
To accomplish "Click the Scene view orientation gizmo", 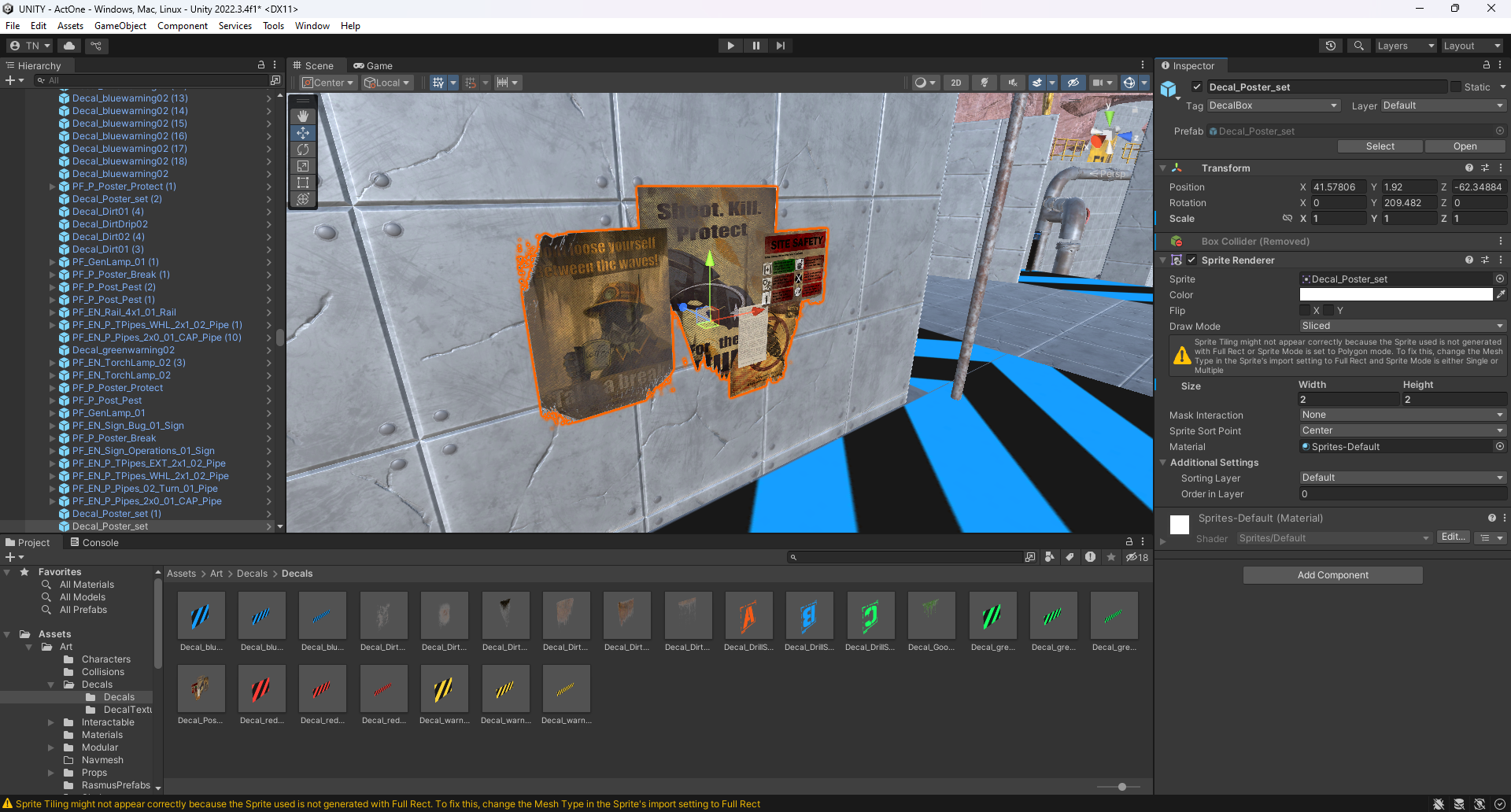I will pyautogui.click(x=1109, y=140).
